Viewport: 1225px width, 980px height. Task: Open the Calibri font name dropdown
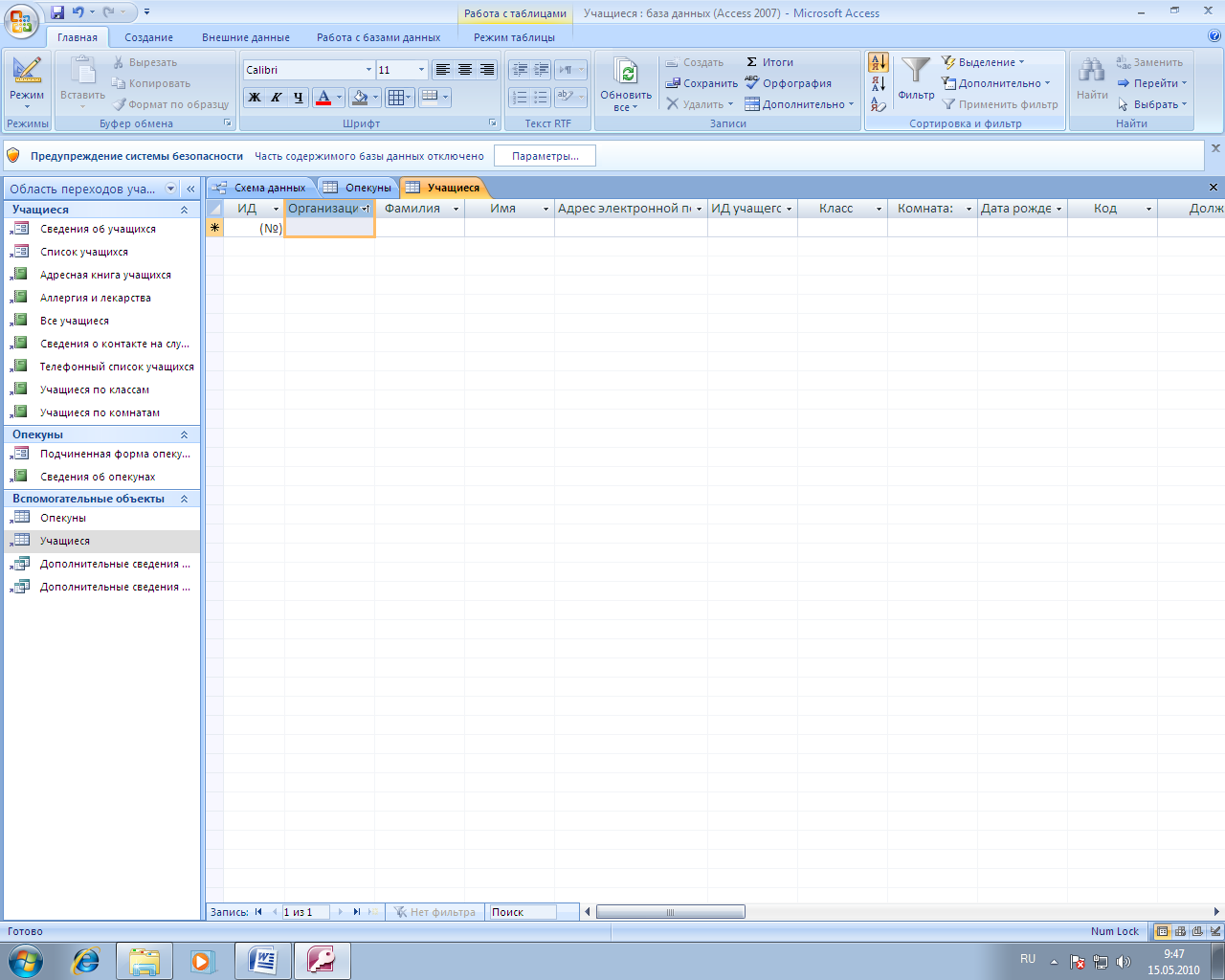point(368,70)
